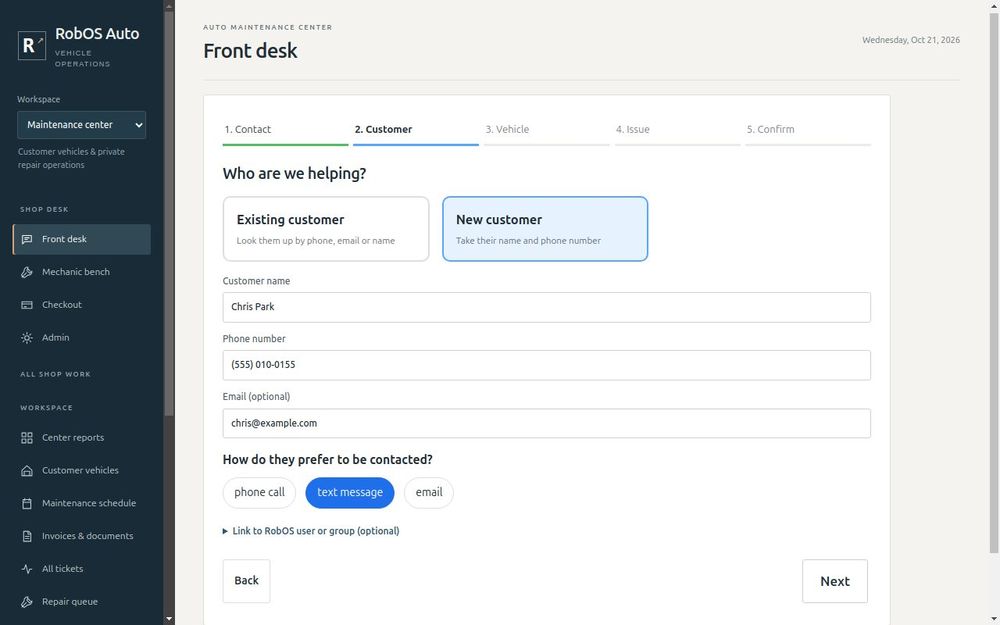1000x625 pixels.
Task: Go to step 1. Contact
Action: (x=285, y=131)
